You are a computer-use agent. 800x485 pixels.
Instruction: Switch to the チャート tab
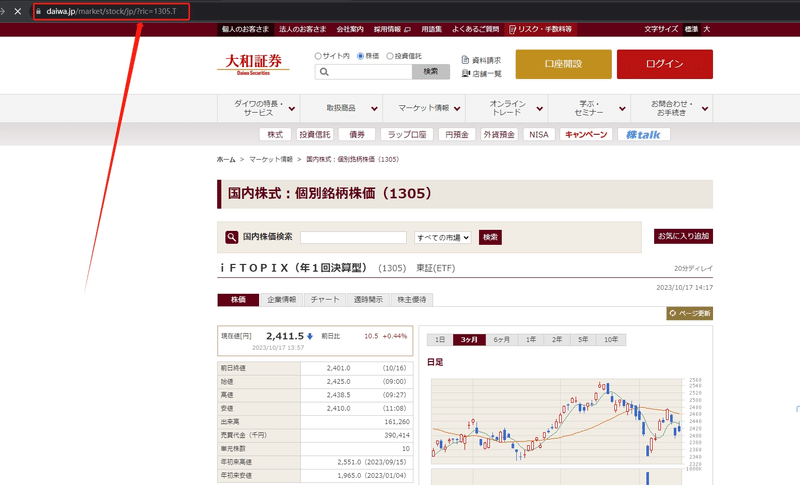[325, 299]
